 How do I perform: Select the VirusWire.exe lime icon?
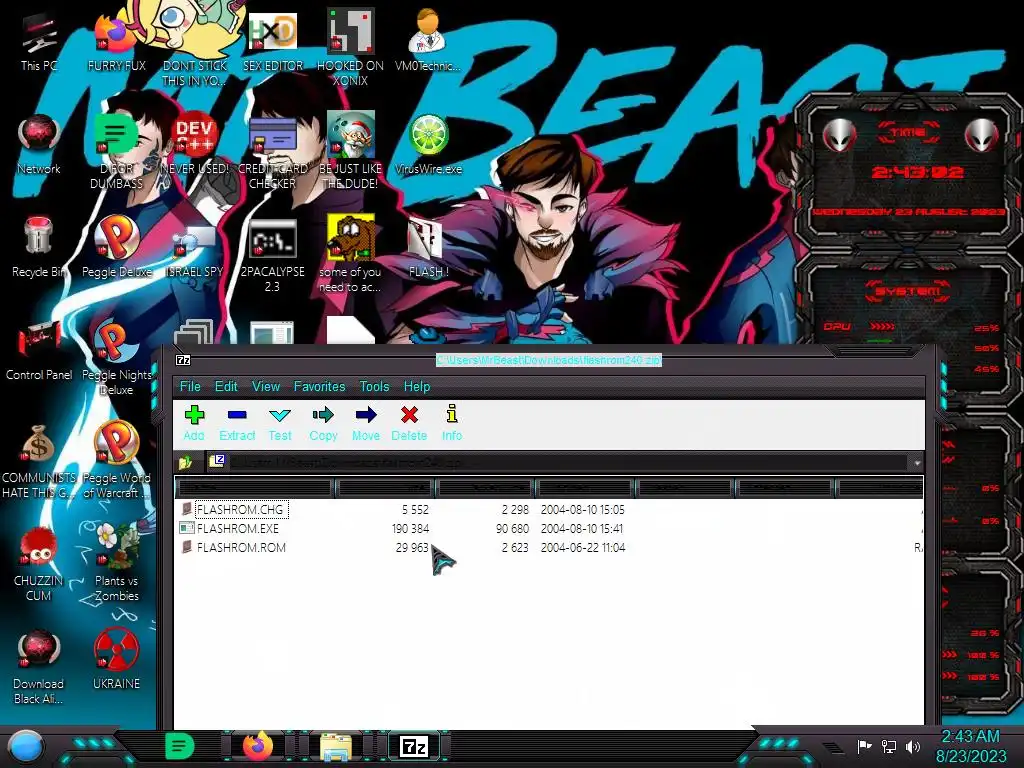[x=428, y=145]
